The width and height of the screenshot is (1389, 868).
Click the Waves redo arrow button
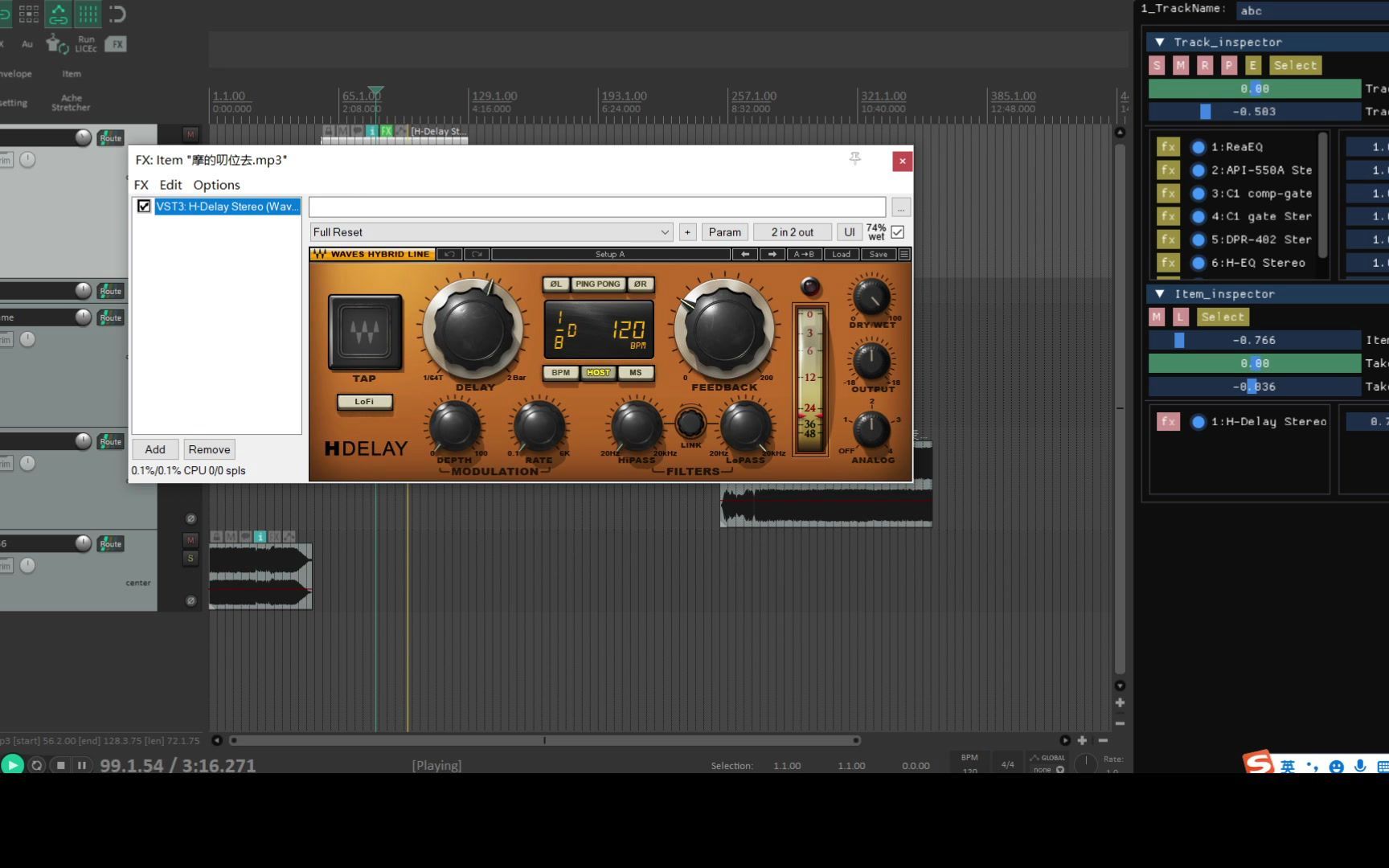click(x=477, y=254)
